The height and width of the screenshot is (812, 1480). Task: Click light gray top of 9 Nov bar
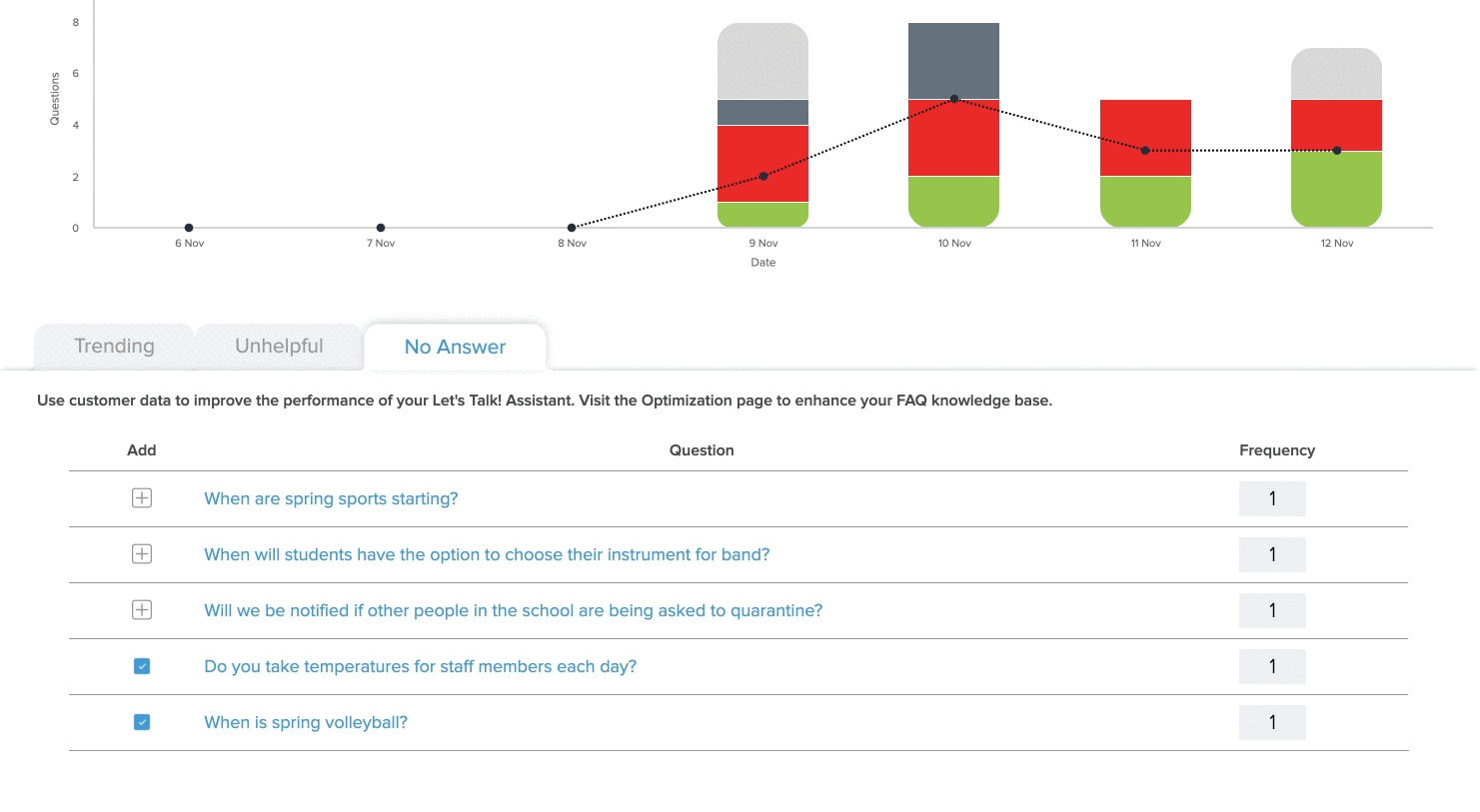click(x=762, y=60)
